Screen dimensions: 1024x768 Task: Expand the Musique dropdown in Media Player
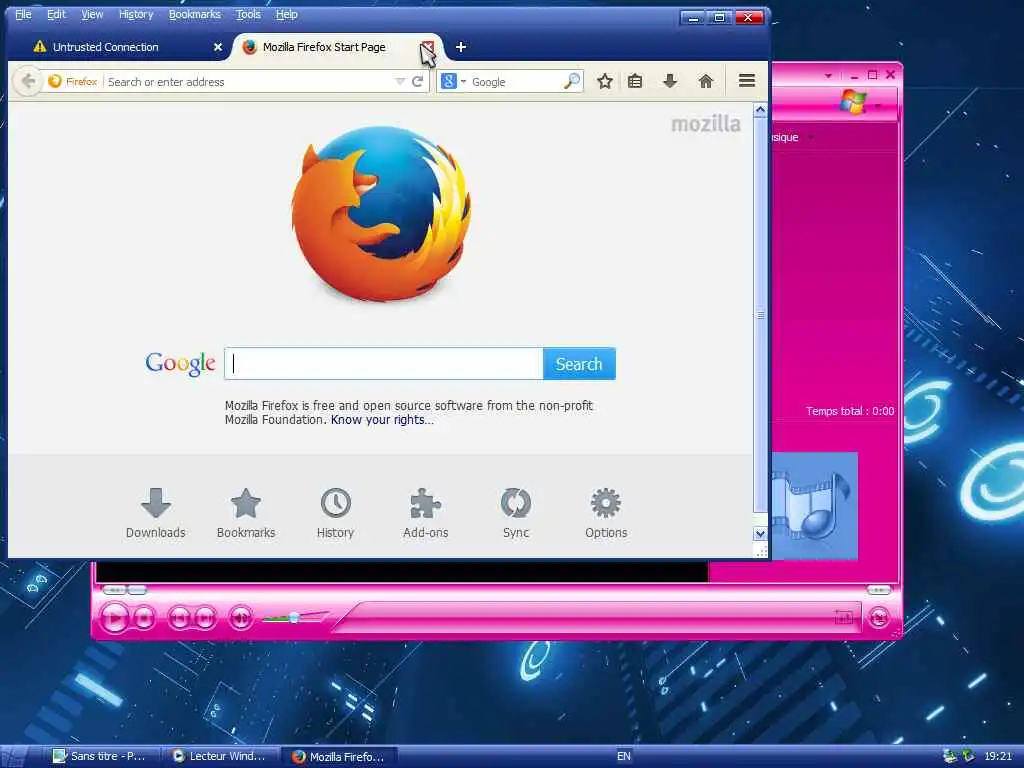point(811,137)
